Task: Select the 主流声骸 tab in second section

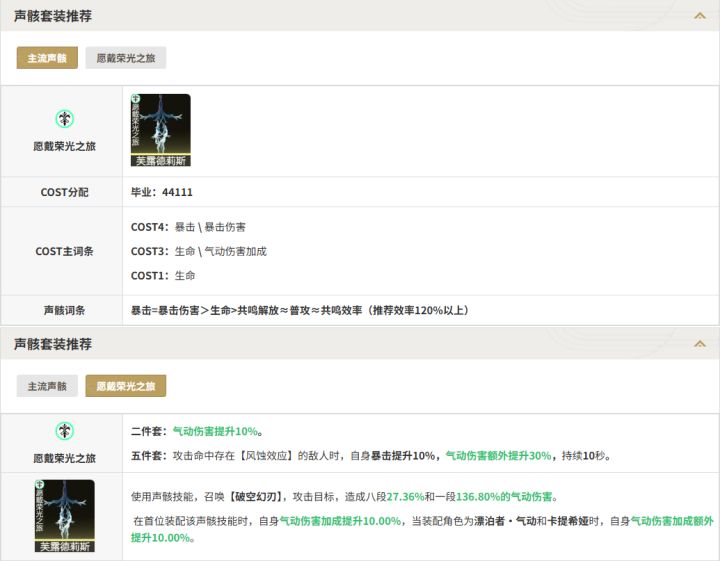Action: click(x=47, y=386)
